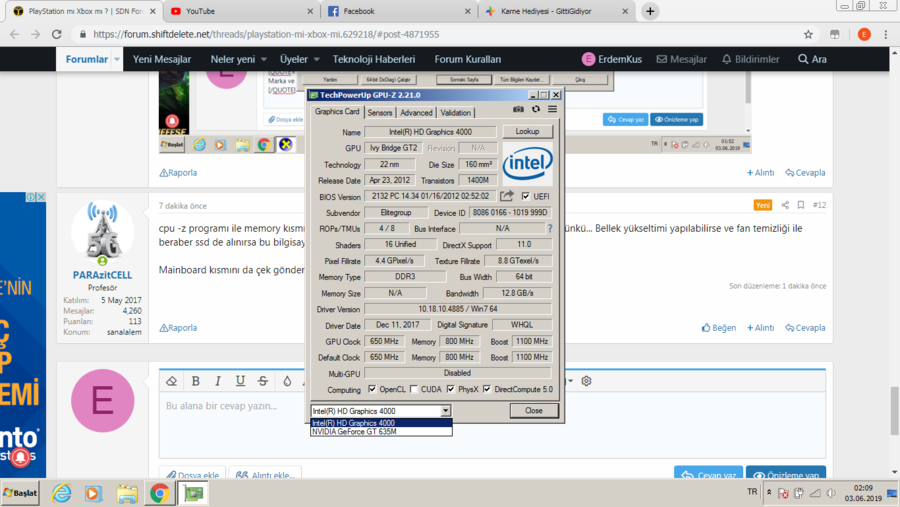Image resolution: width=900 pixels, height=507 pixels.
Task: Open Forum Kuralları link
Action: (x=468, y=59)
